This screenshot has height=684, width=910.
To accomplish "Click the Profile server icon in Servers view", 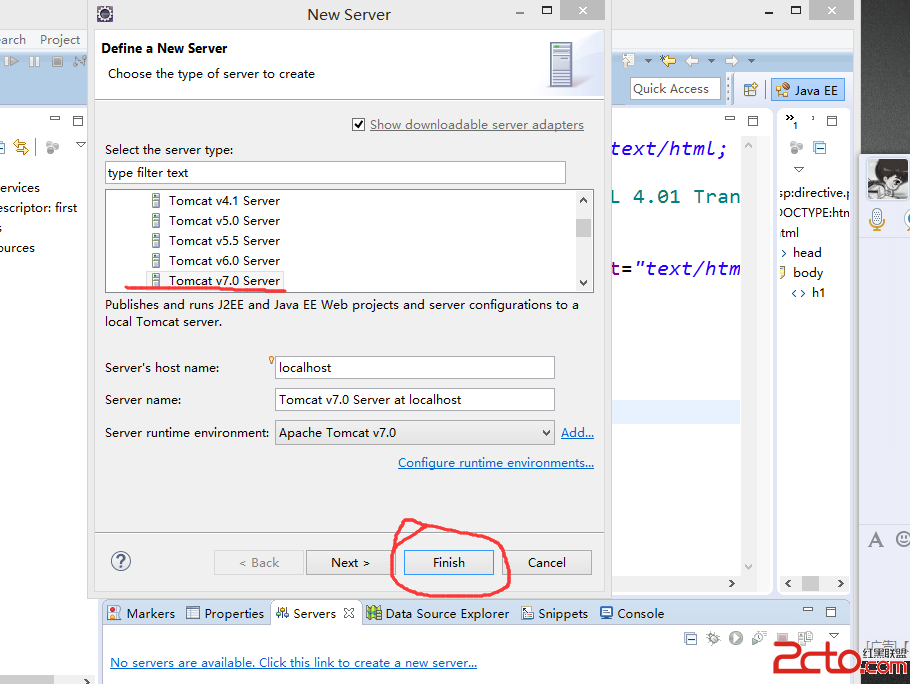I will [x=759, y=638].
